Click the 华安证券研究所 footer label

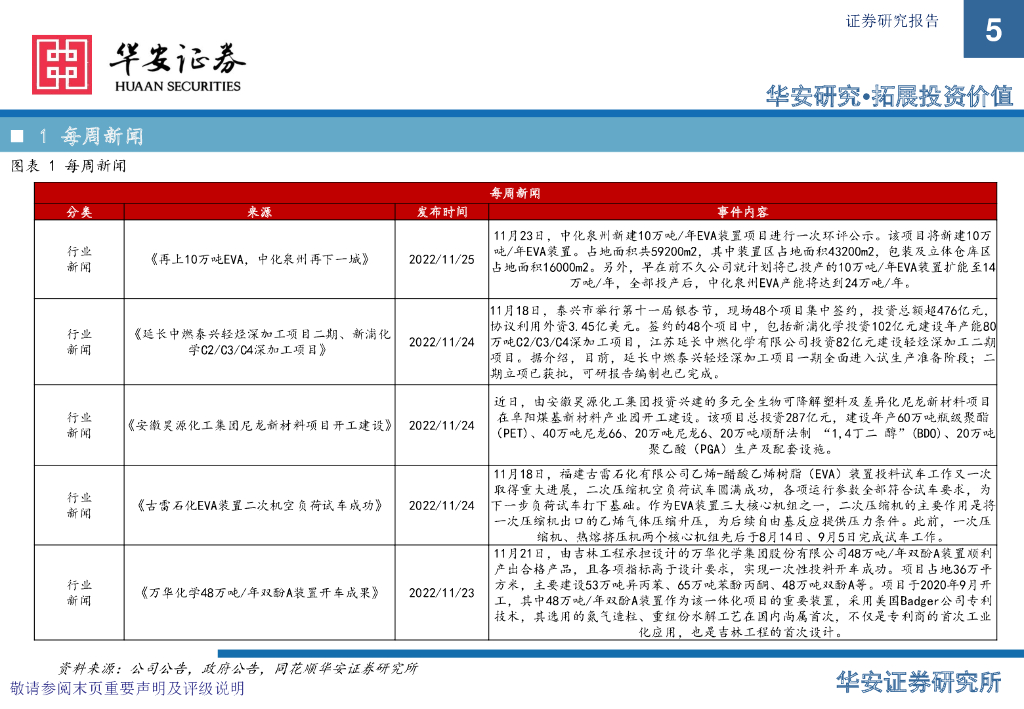pos(918,682)
